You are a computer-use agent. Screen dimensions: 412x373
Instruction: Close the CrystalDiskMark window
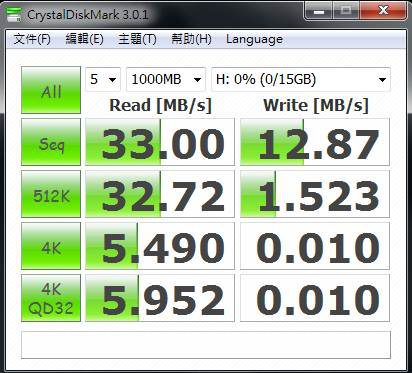pyautogui.click(x=383, y=11)
